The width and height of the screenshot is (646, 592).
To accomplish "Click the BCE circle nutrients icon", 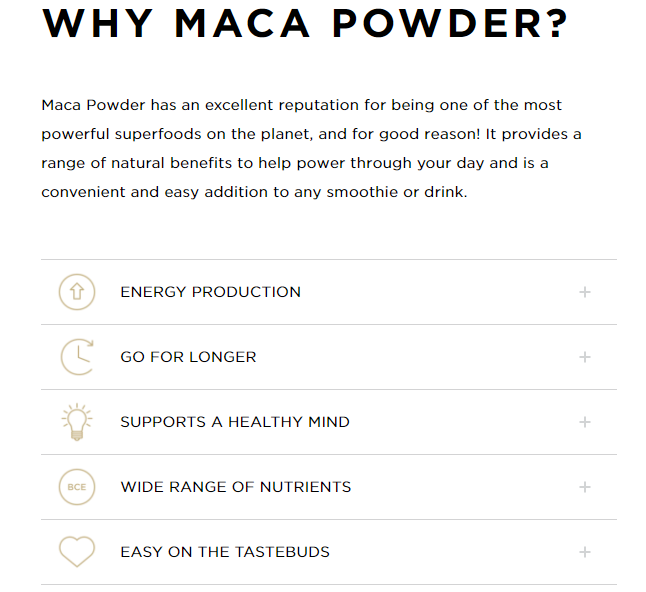I will [77, 487].
